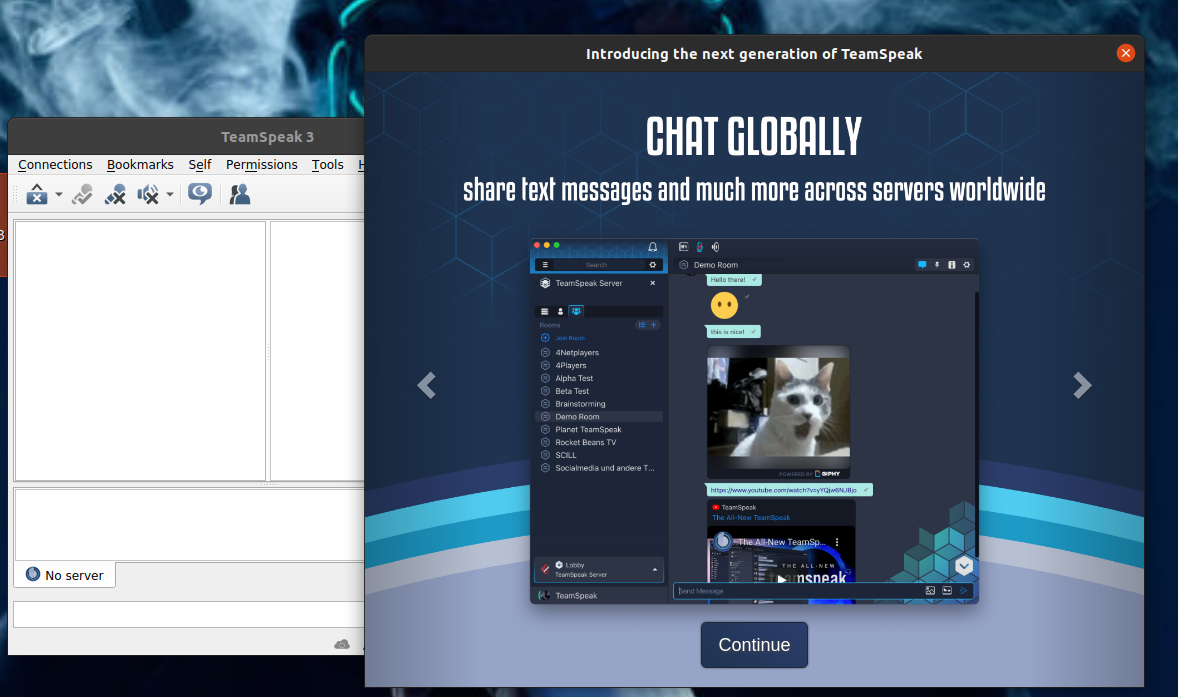Open the dropdown arrow beside the mute-speakers icon
1178x697 pixels.
coord(170,195)
